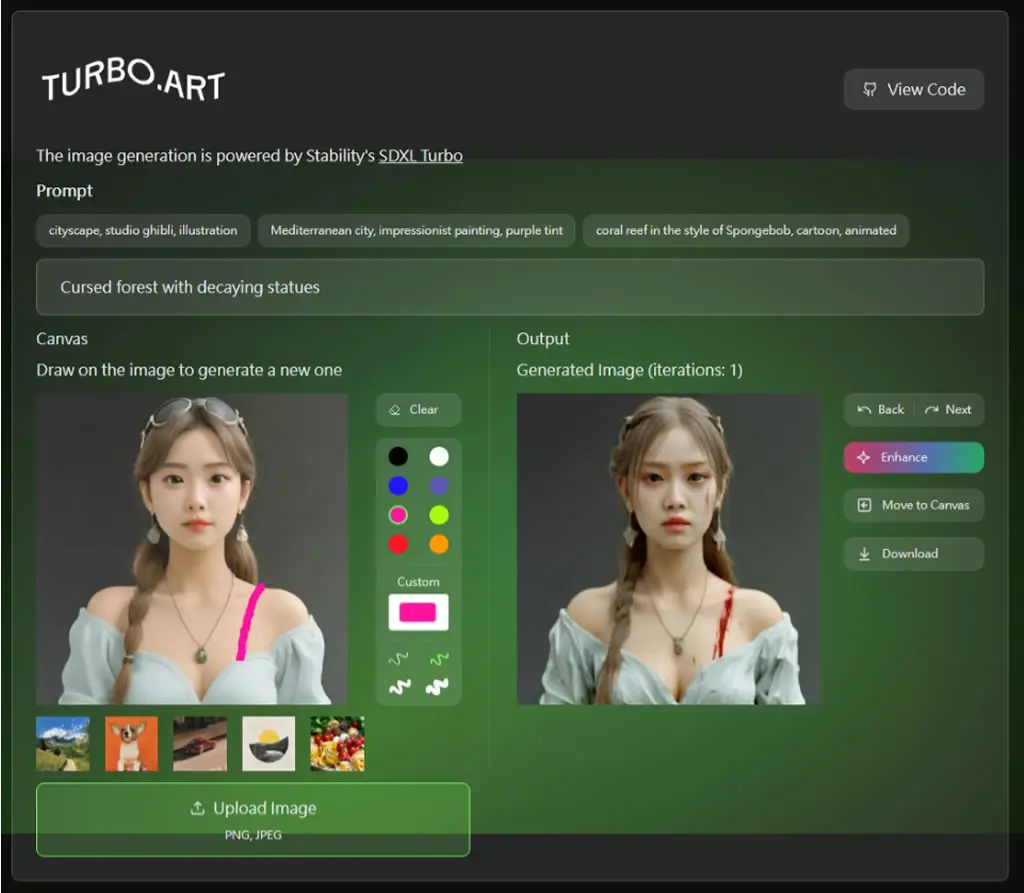
Task: Open the custom pink color picker
Action: point(418,612)
